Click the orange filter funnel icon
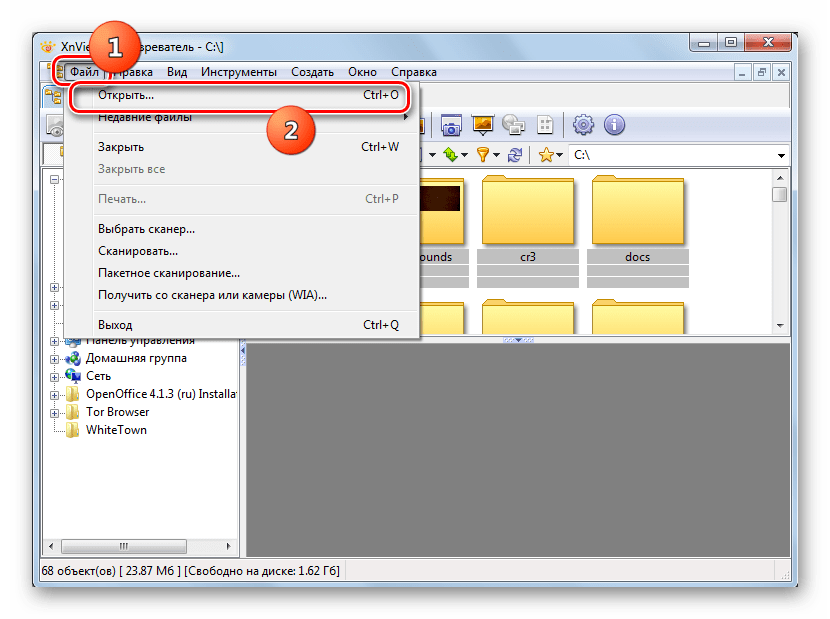Viewport: 830px width, 619px height. (x=482, y=155)
